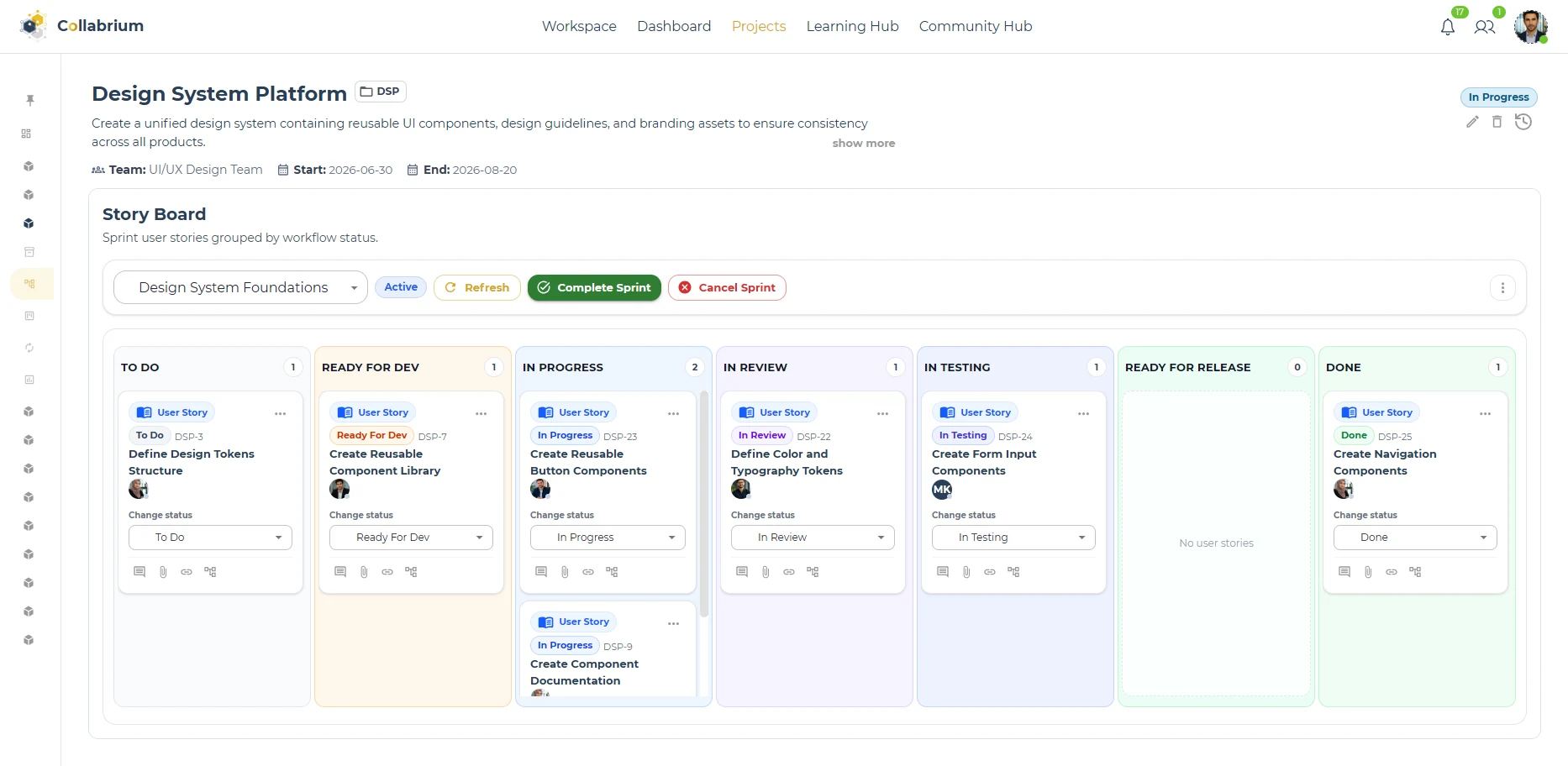Go to Workspace in top navigation
Image resolution: width=1568 pixels, height=766 pixels.
[x=579, y=26]
